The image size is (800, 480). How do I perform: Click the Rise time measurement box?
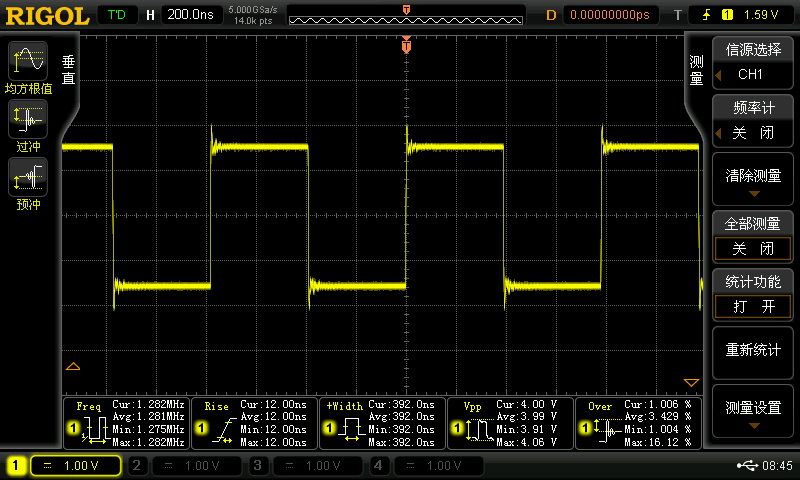tap(254, 424)
